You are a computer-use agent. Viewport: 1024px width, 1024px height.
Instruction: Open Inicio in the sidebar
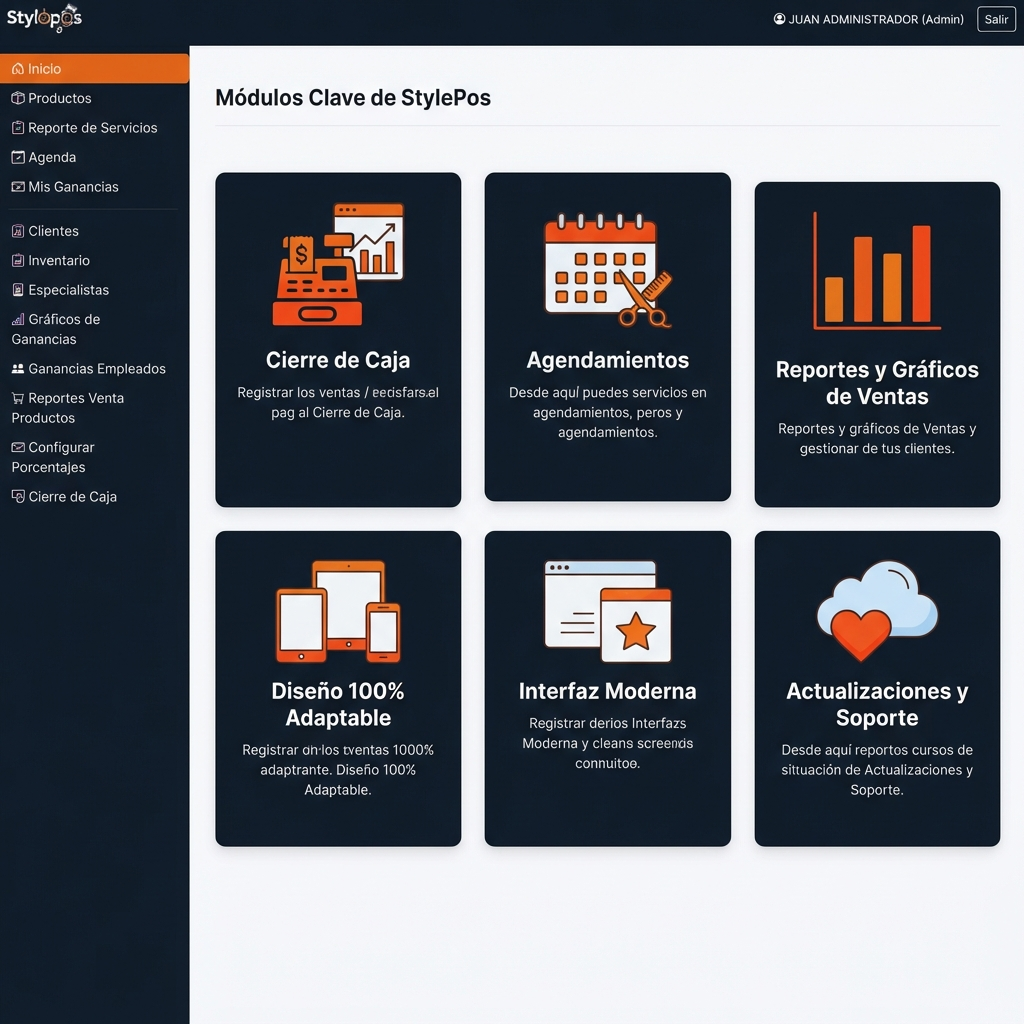click(44, 69)
